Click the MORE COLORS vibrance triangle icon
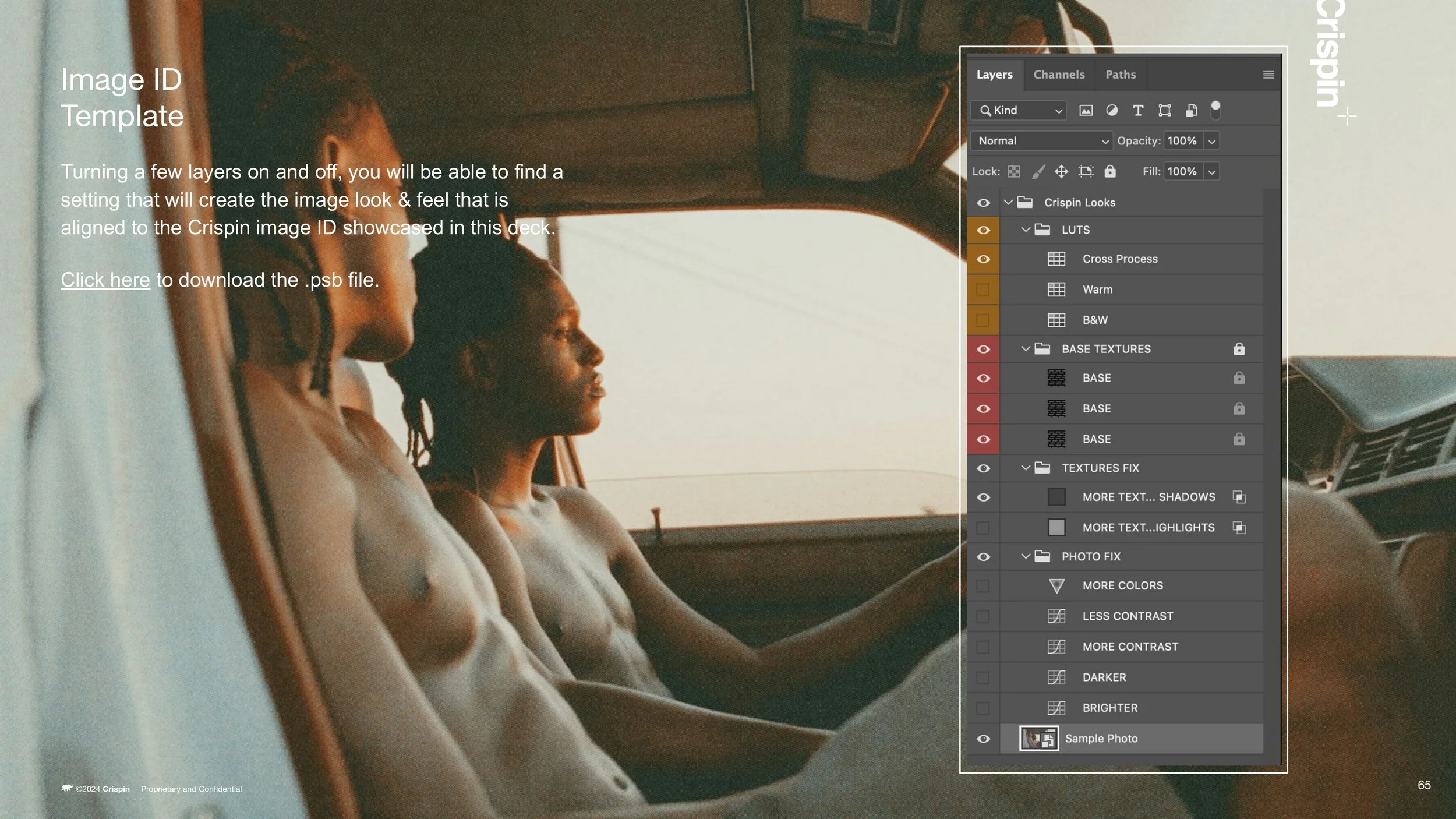Screen dimensions: 1456x819 click(x=1056, y=586)
